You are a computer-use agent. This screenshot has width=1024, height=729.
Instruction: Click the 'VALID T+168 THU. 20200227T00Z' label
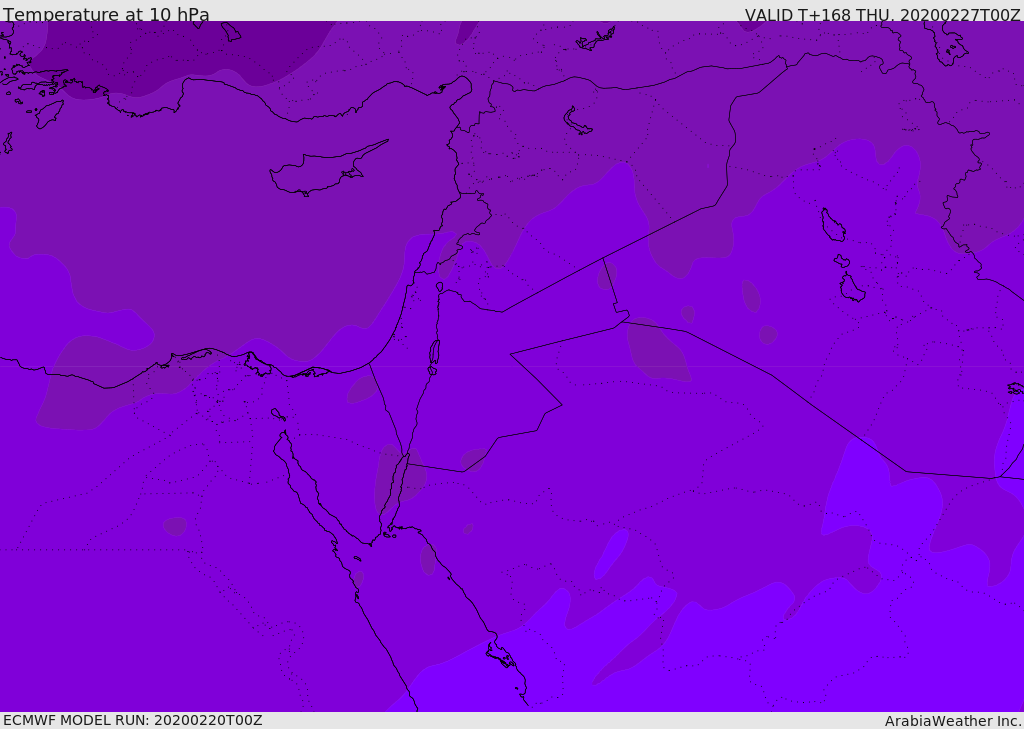click(882, 14)
